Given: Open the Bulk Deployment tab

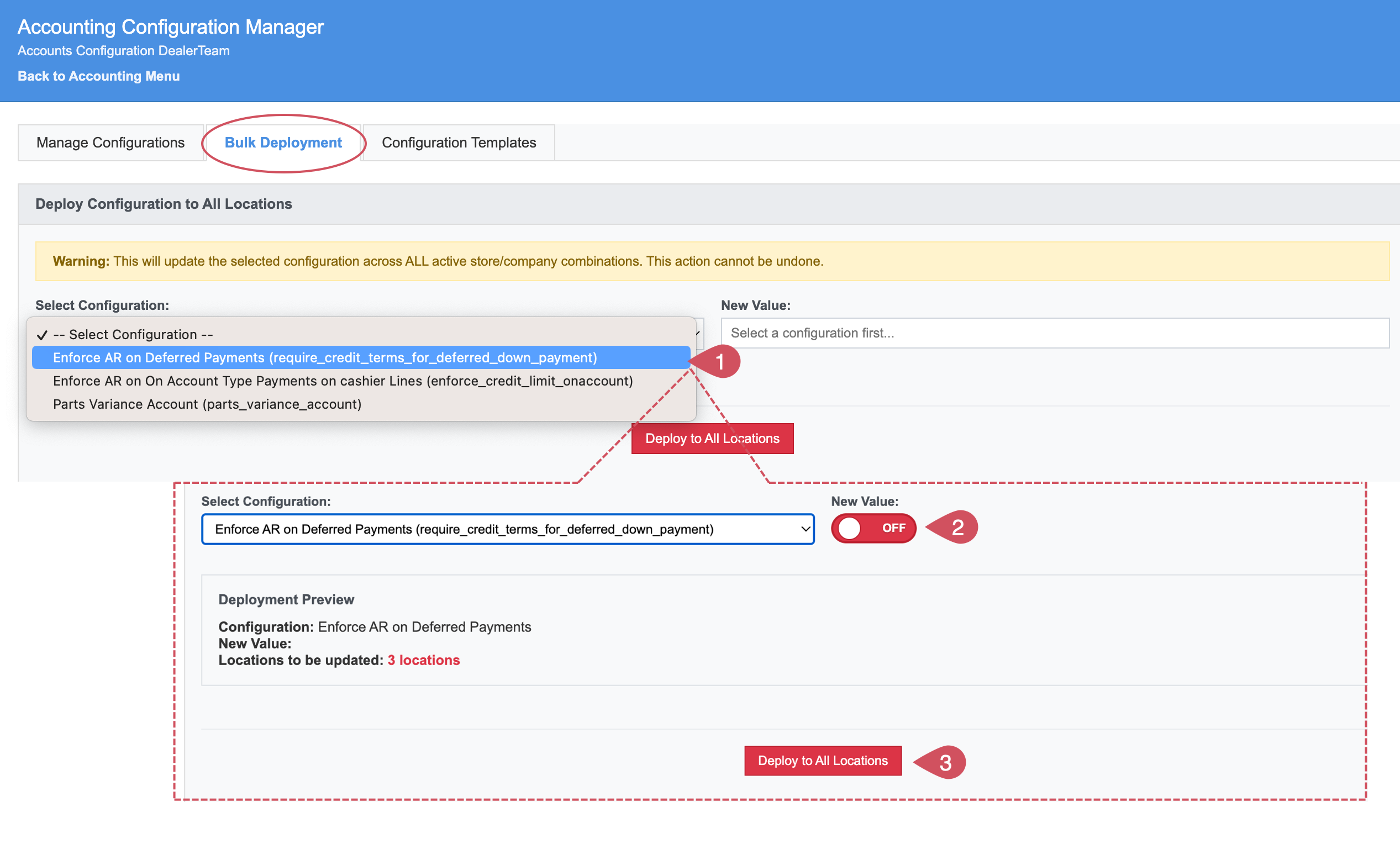Looking at the screenshot, I should pyautogui.click(x=283, y=143).
